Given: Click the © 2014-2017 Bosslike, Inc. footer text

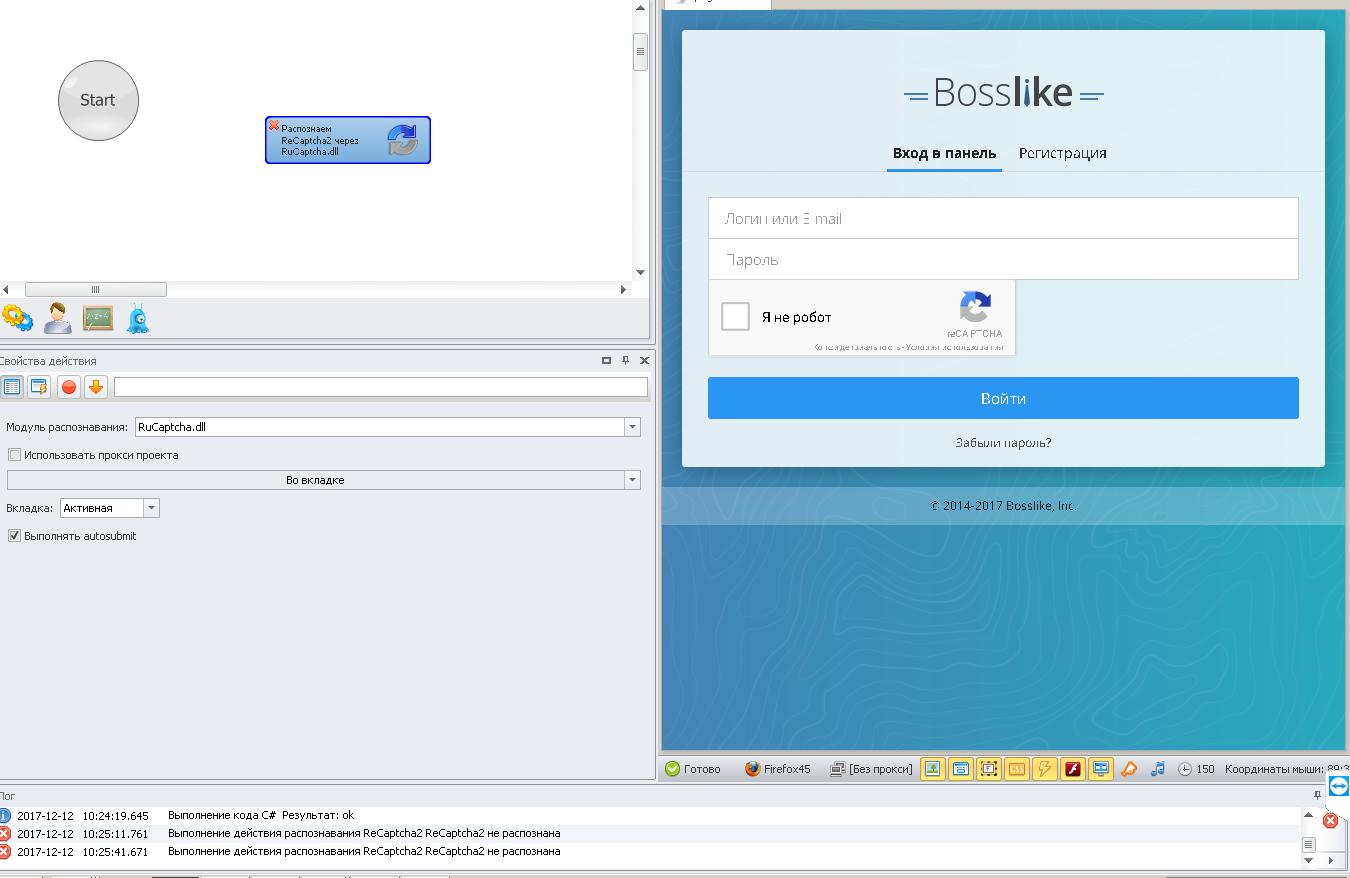Looking at the screenshot, I should tap(1003, 506).
